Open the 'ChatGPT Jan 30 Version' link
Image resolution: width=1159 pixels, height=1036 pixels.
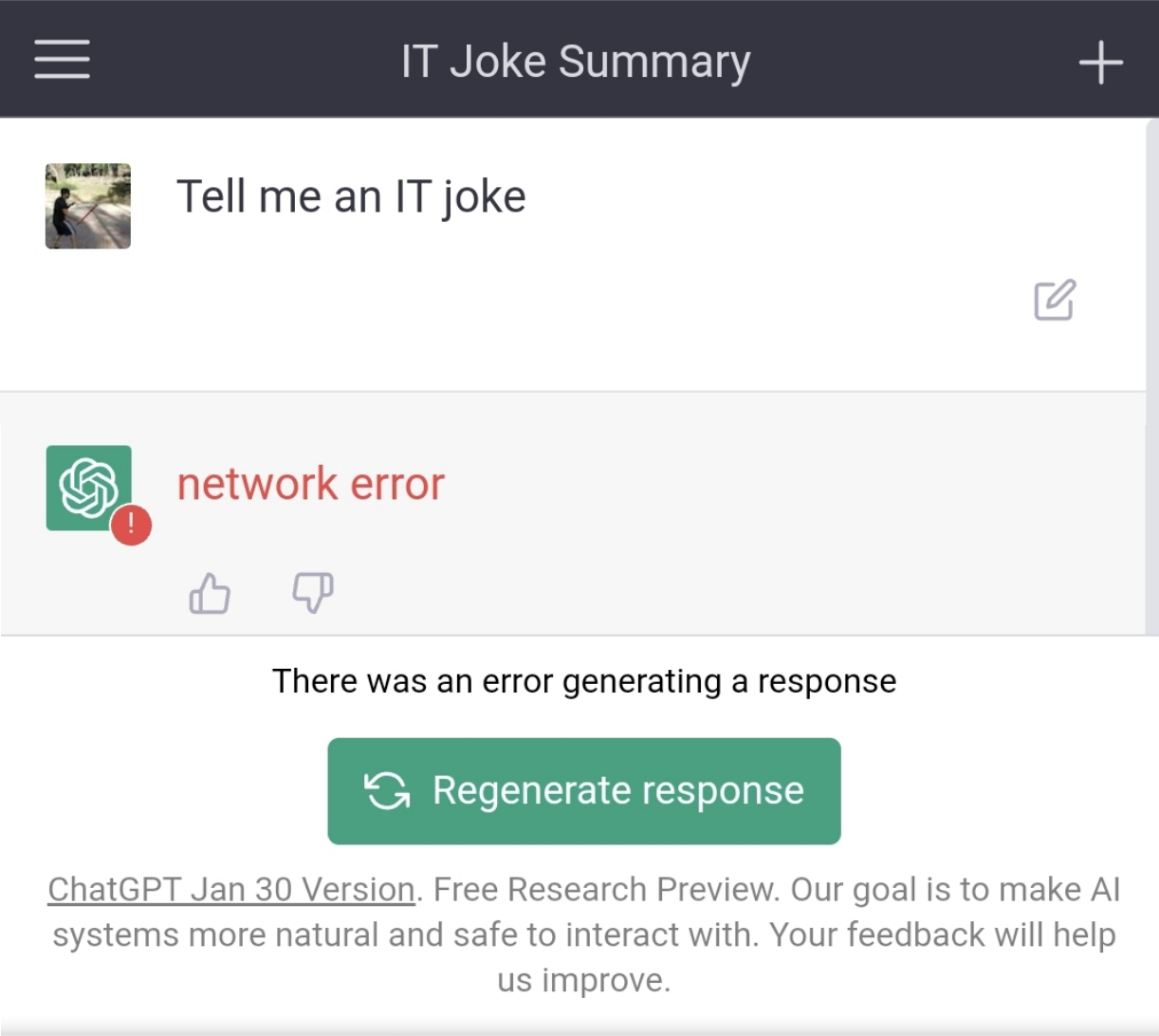(x=231, y=890)
